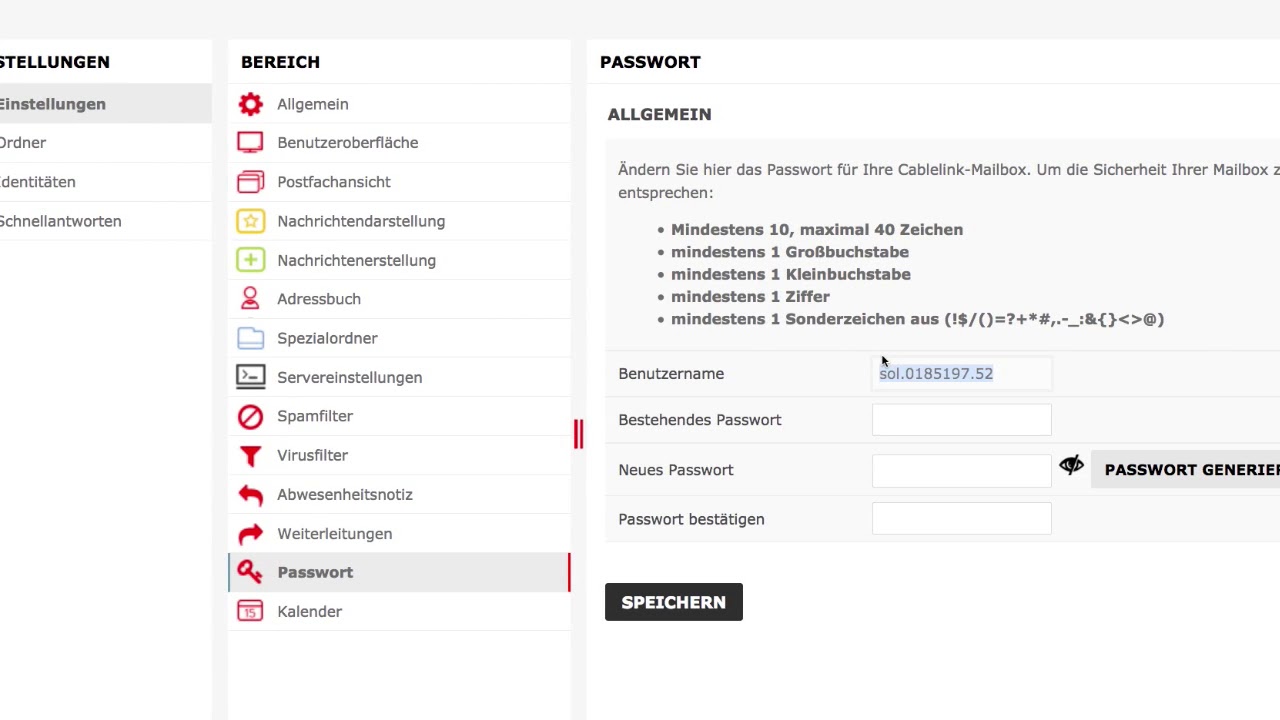The width and height of the screenshot is (1280, 720).
Task: Click the Weiterleitungen arrow icon
Action: pyautogui.click(x=250, y=534)
